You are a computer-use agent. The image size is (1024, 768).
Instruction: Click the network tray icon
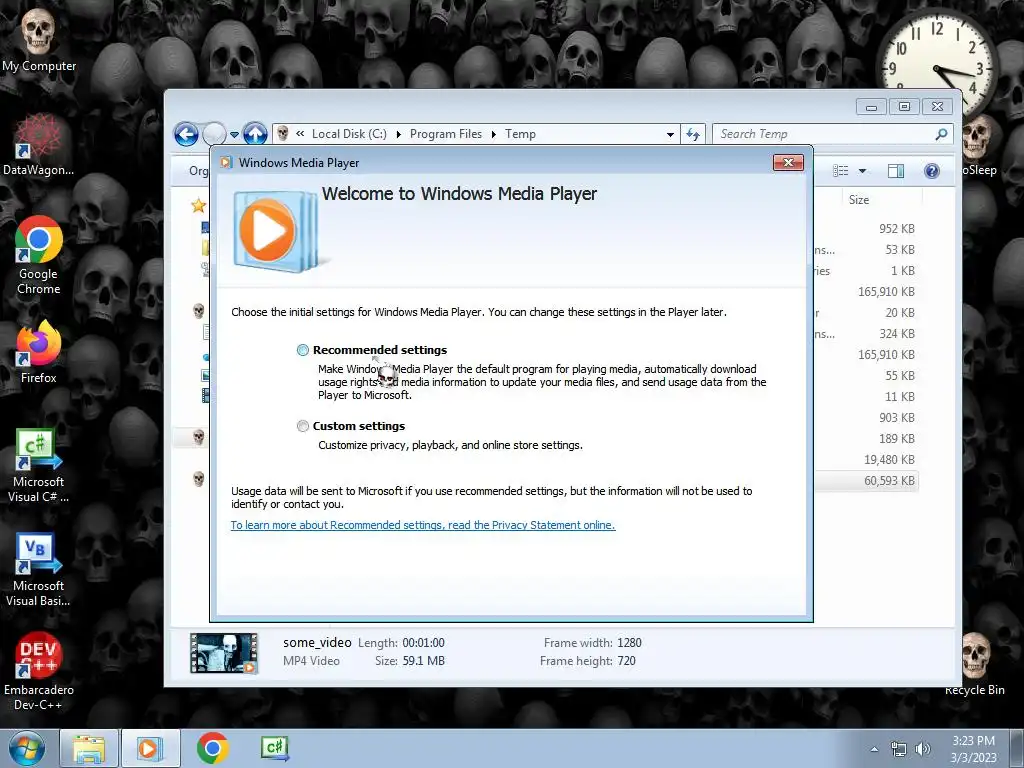point(899,749)
